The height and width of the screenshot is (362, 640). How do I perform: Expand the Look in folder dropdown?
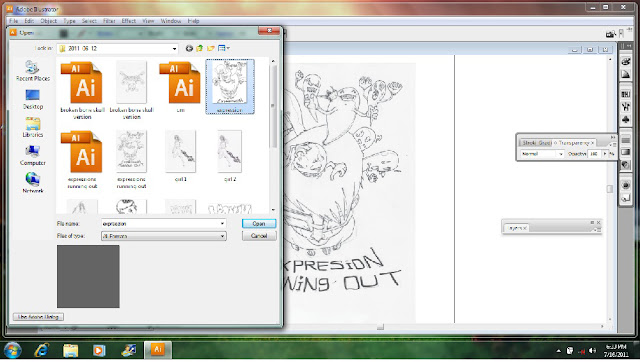point(174,49)
